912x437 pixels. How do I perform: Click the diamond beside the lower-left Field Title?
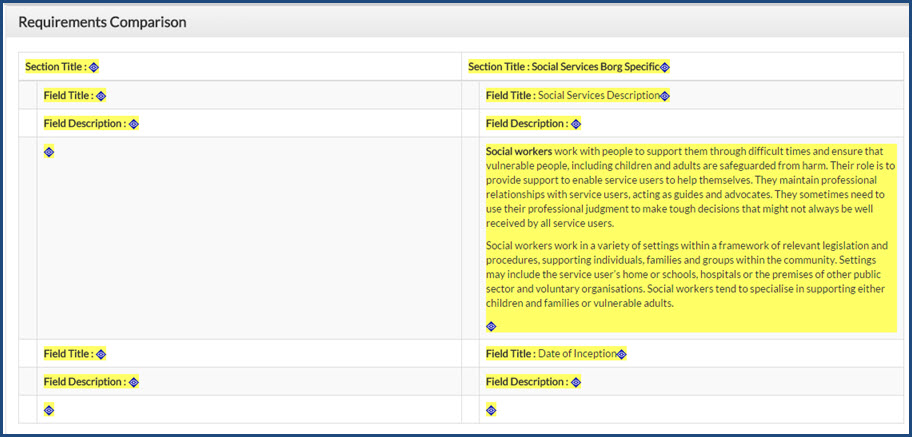(101, 354)
